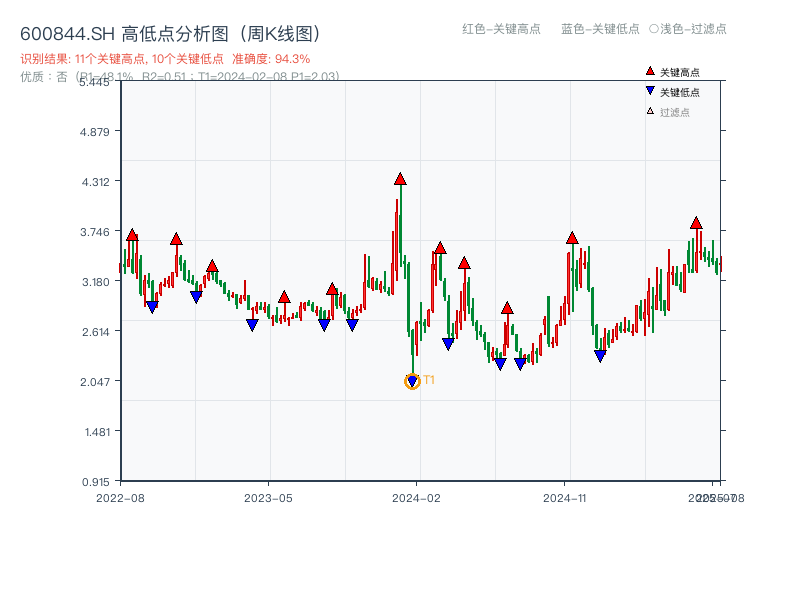Click the red key-high triangle near the right edge
Image resolution: width=800 pixels, height=600 pixels.
[x=694, y=224]
